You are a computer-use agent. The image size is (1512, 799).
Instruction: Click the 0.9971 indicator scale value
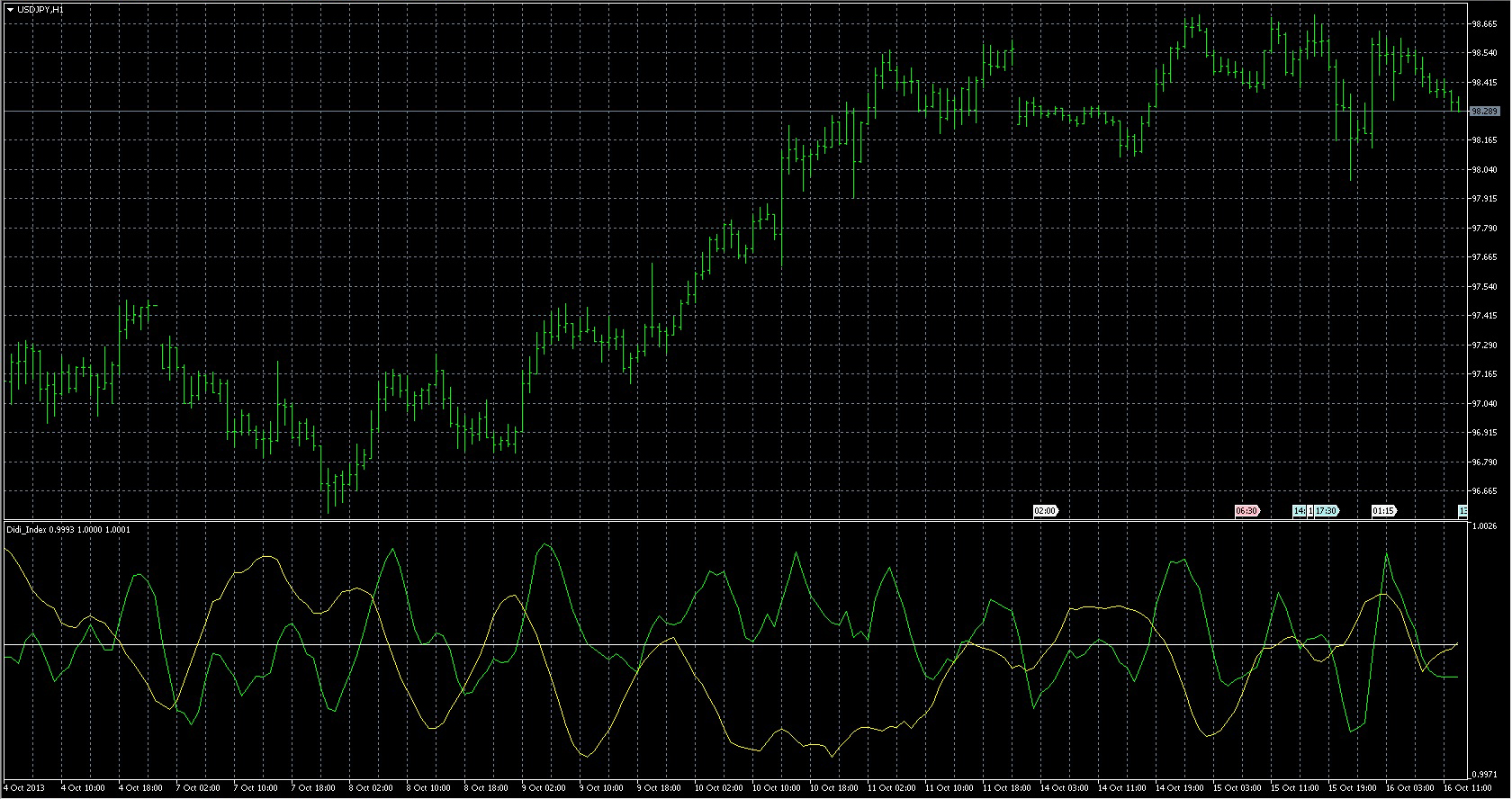[x=1484, y=775]
